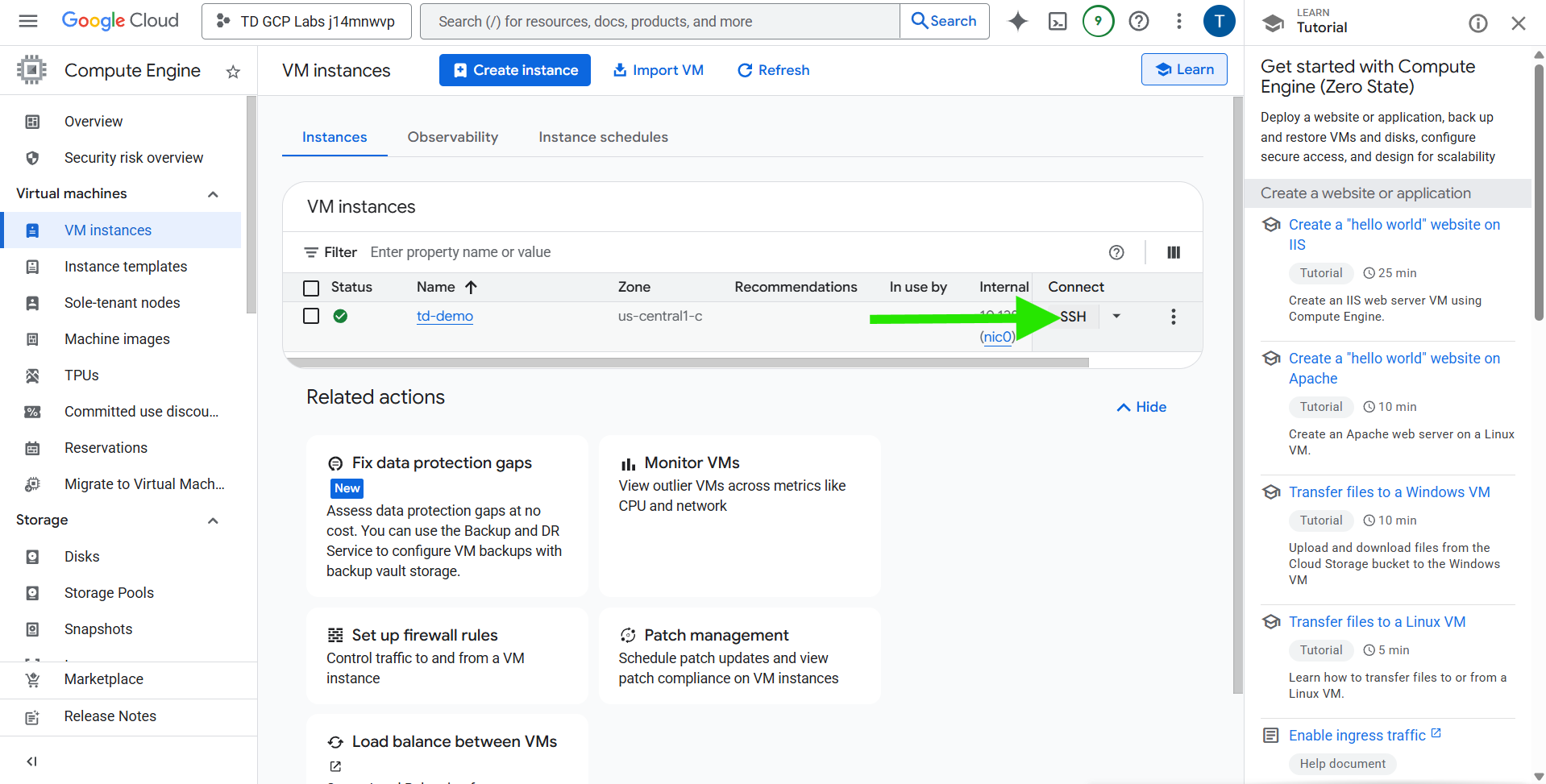Screen dimensions: 1546x784
Task: Select all VM instances with header checkbox
Action: (311, 287)
